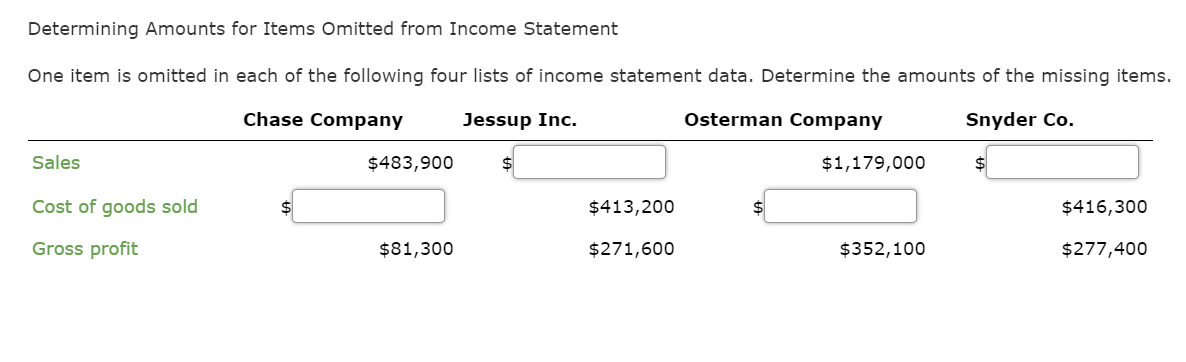This screenshot has height=362, width=1186.
Task: Click the $416,300 Snyder cost value
Action: (1104, 207)
